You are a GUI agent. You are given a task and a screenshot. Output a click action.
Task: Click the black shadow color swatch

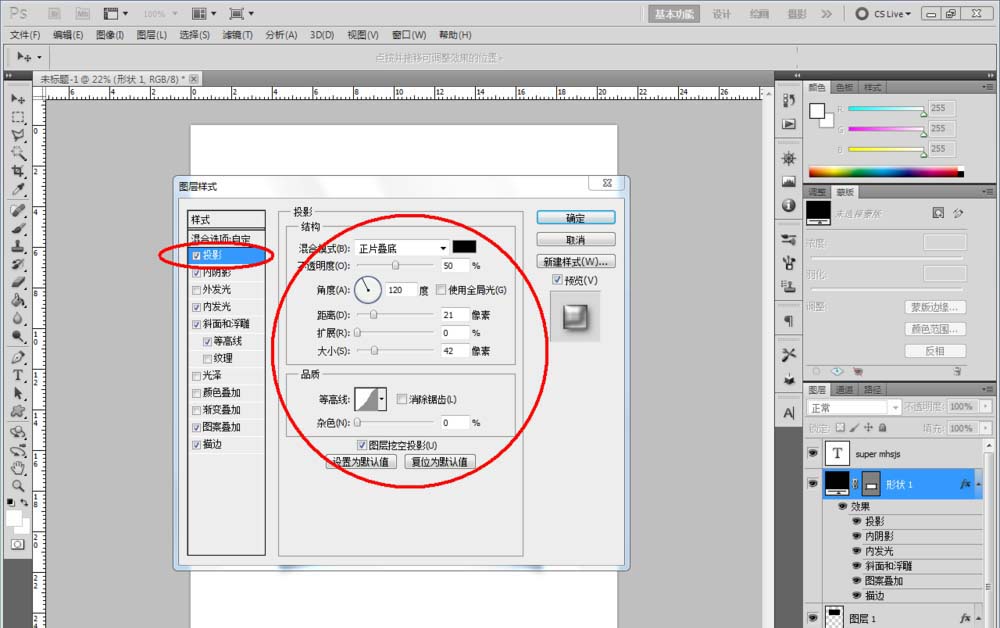(464, 247)
